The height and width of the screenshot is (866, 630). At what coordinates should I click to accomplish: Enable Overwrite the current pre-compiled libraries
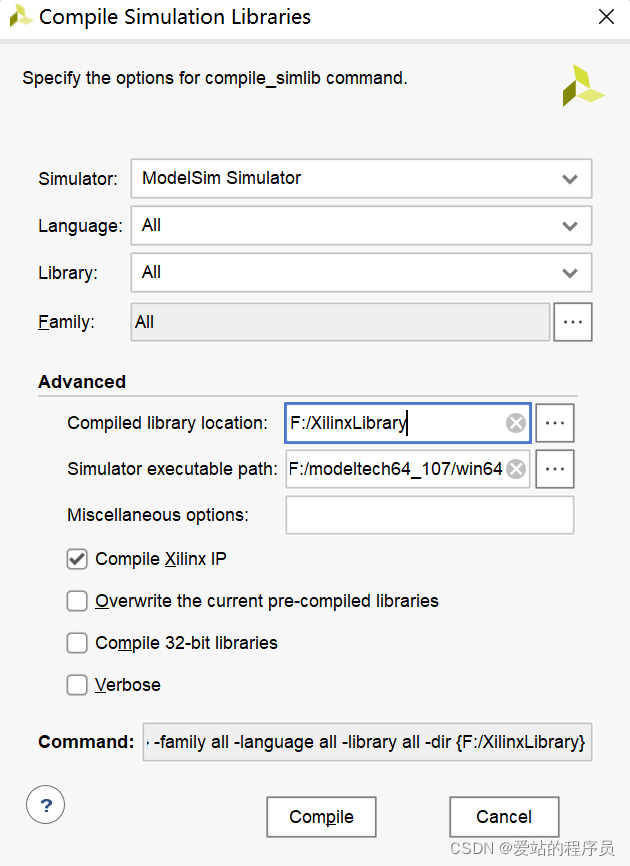[77, 601]
